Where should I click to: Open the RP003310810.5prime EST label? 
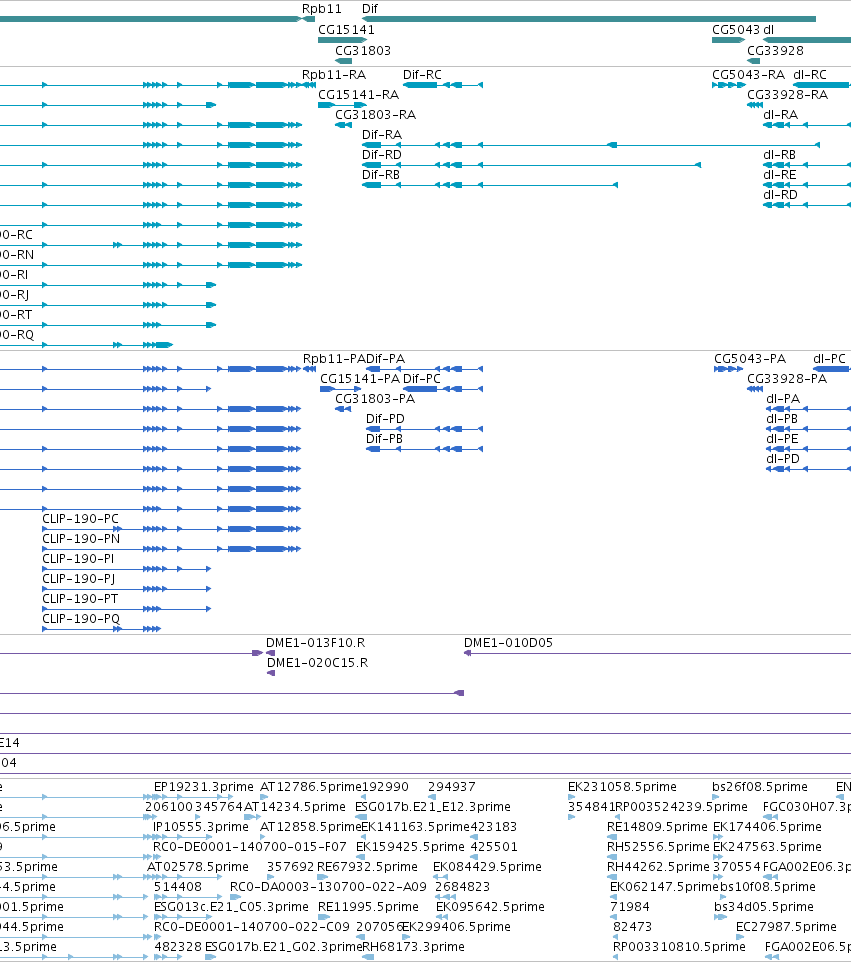tap(679, 947)
